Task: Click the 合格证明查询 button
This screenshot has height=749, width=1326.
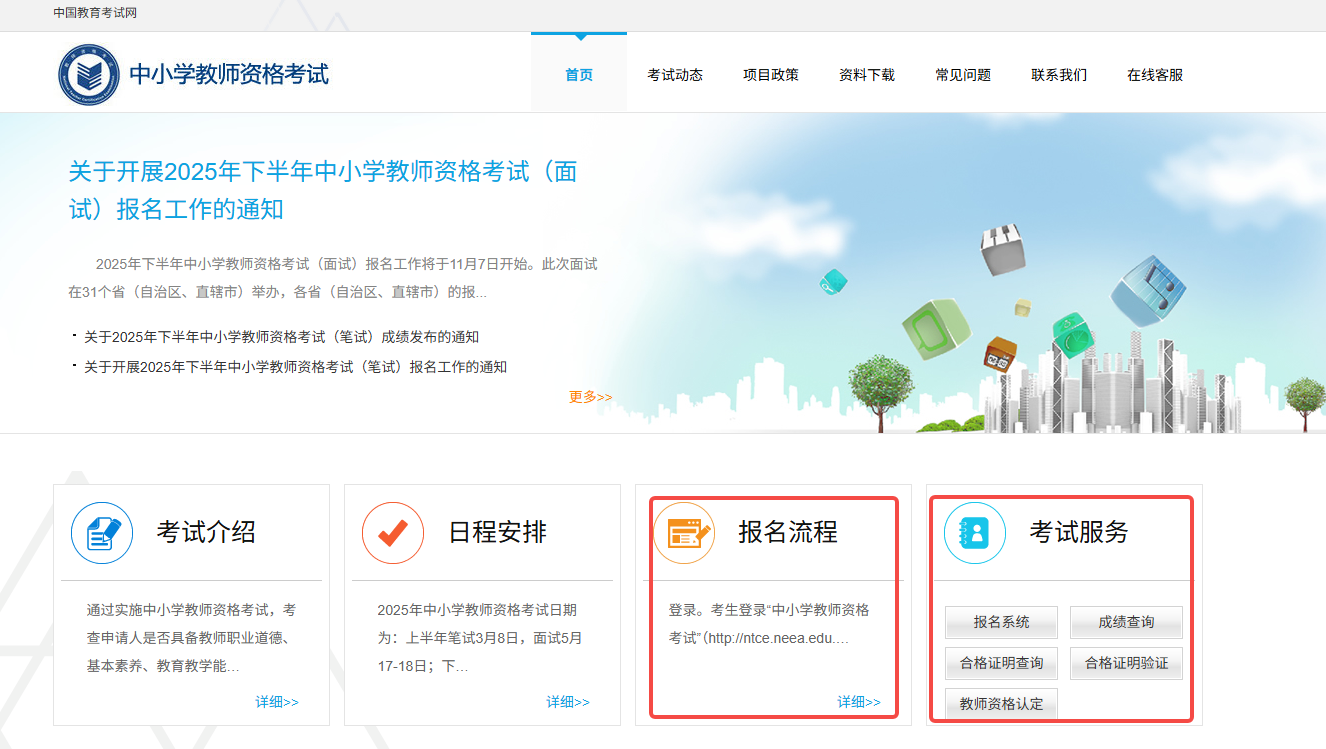Action: (x=1000, y=663)
